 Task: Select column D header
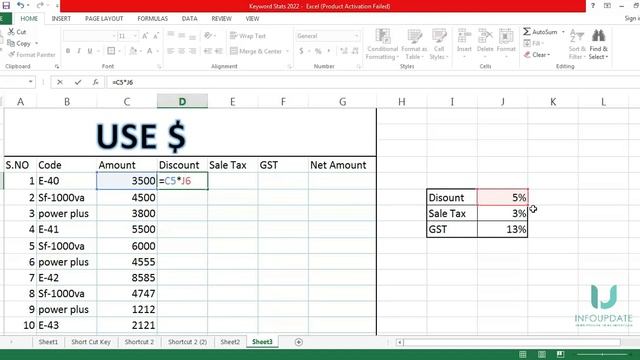tap(182, 102)
